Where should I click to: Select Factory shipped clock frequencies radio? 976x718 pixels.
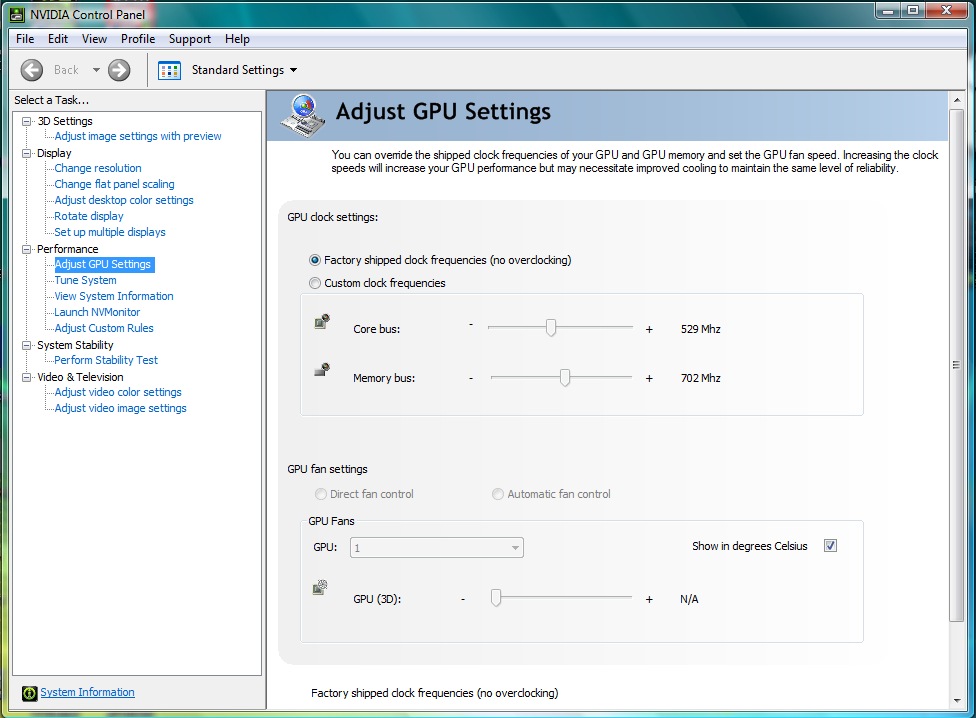click(x=315, y=260)
